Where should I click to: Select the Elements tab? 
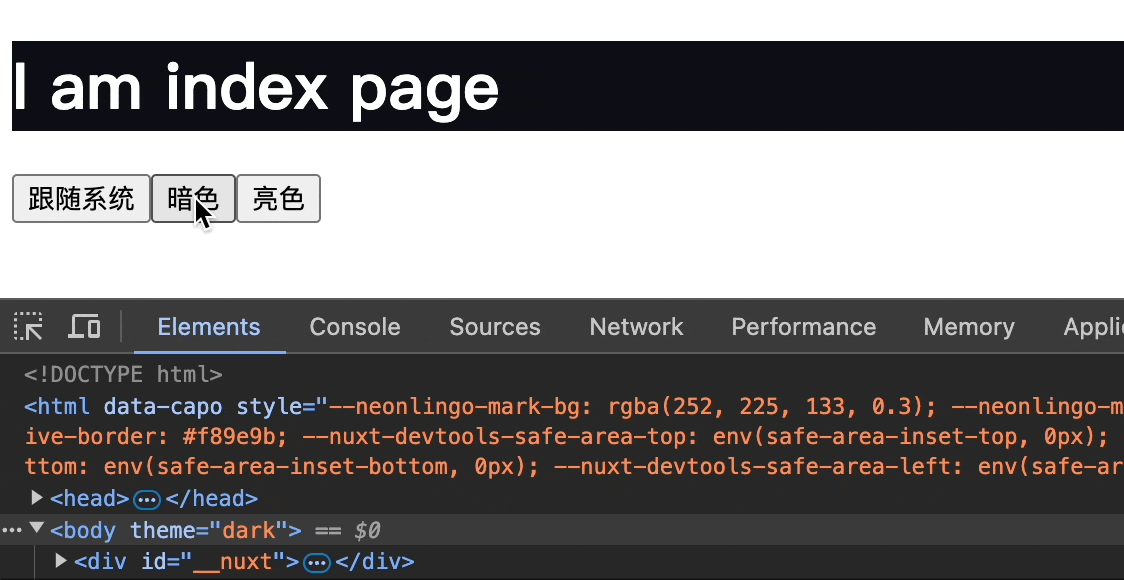pos(209,327)
